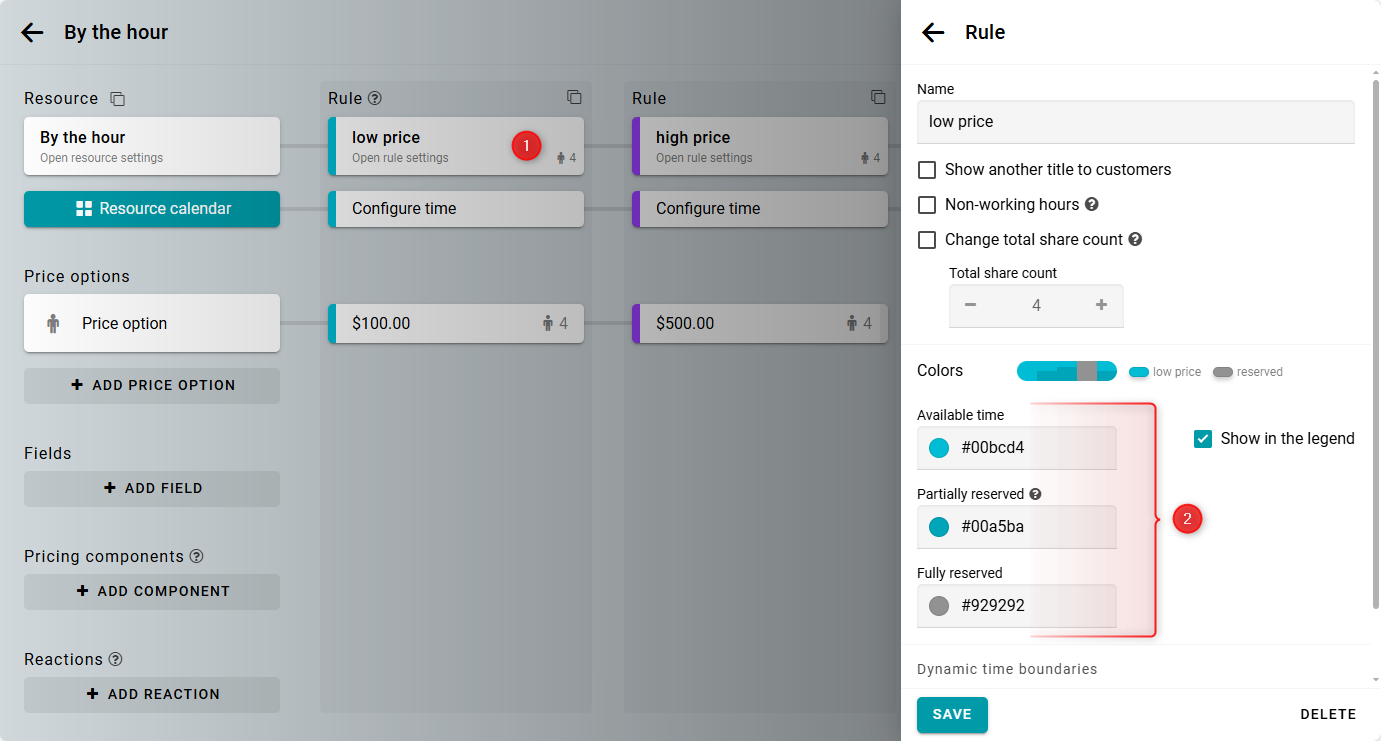Viewport: 1381px width, 741px height.
Task: Configure time for low price rule
Action: click(456, 209)
